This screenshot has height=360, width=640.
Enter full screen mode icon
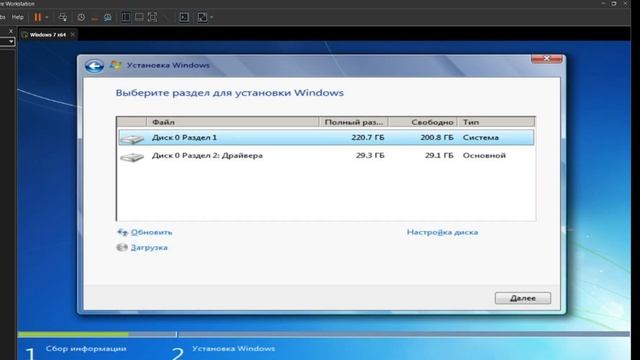point(152,17)
